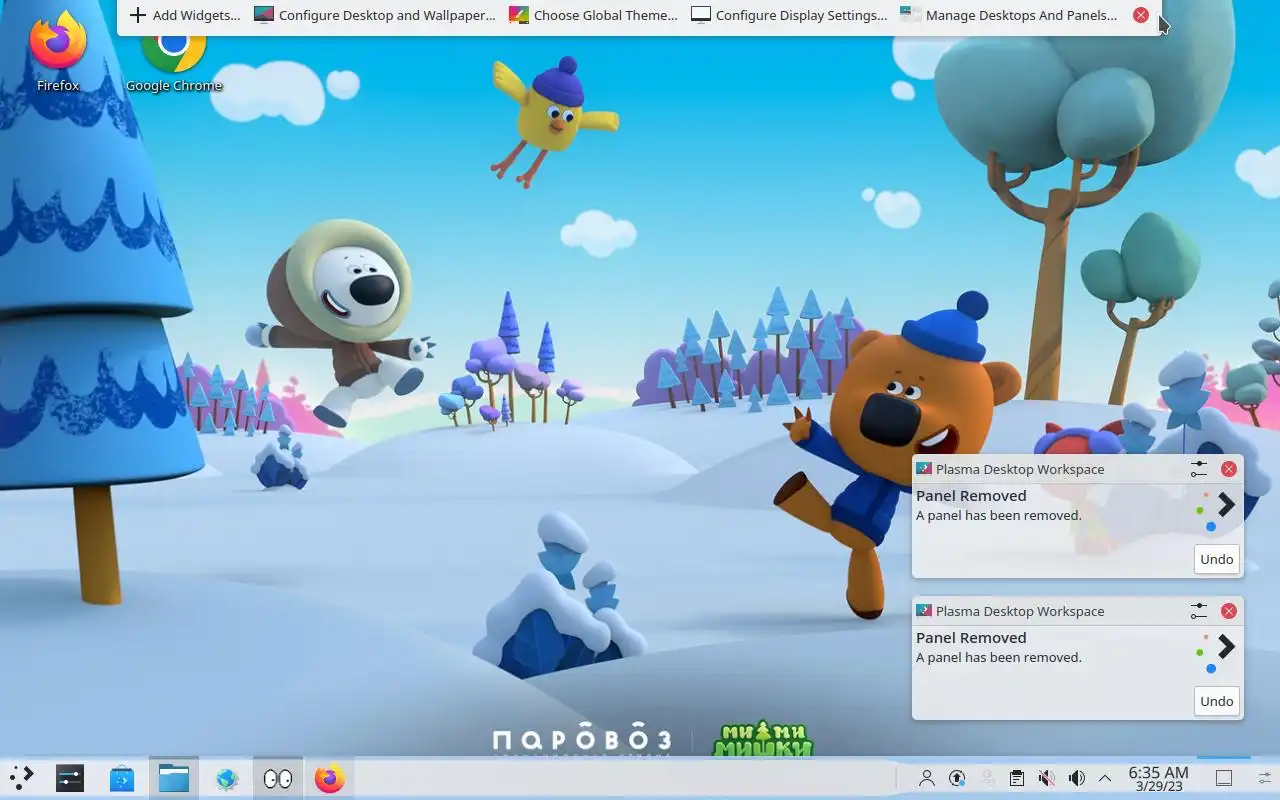Click Manage Desktops And Panels

(x=1009, y=15)
